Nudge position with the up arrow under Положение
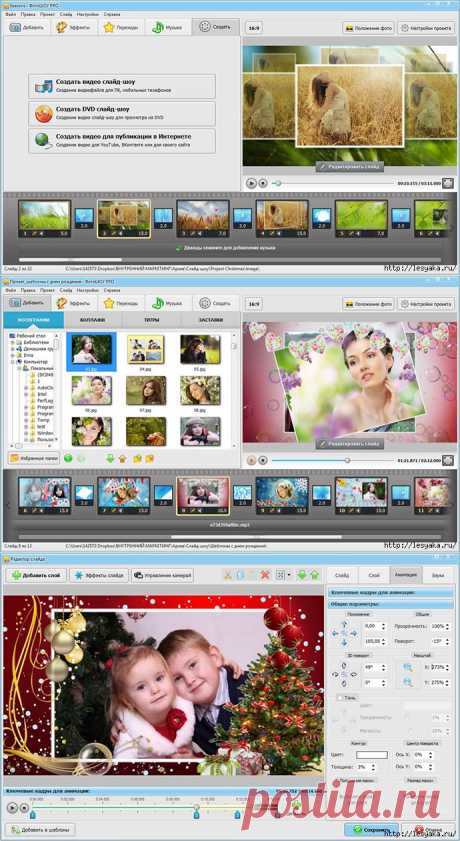The image size is (460, 841). (344, 624)
